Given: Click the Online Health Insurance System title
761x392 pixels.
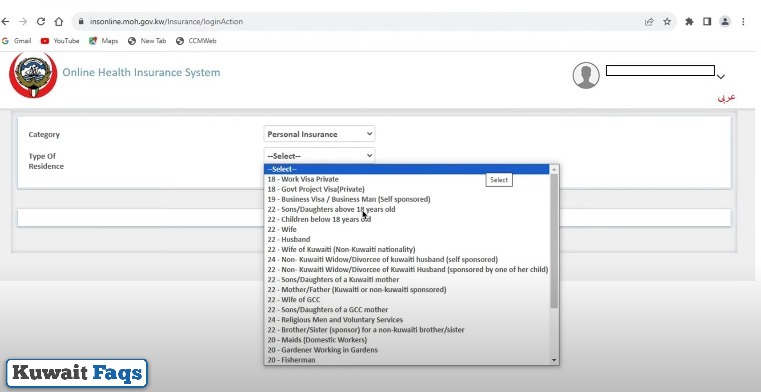Looking at the screenshot, I should pyautogui.click(x=141, y=72).
